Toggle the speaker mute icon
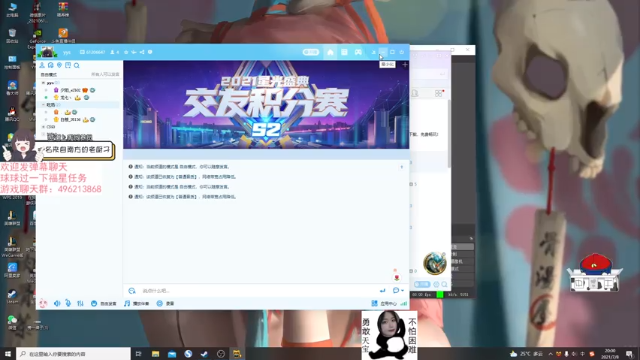This screenshot has width=640, height=360. [x=57, y=303]
